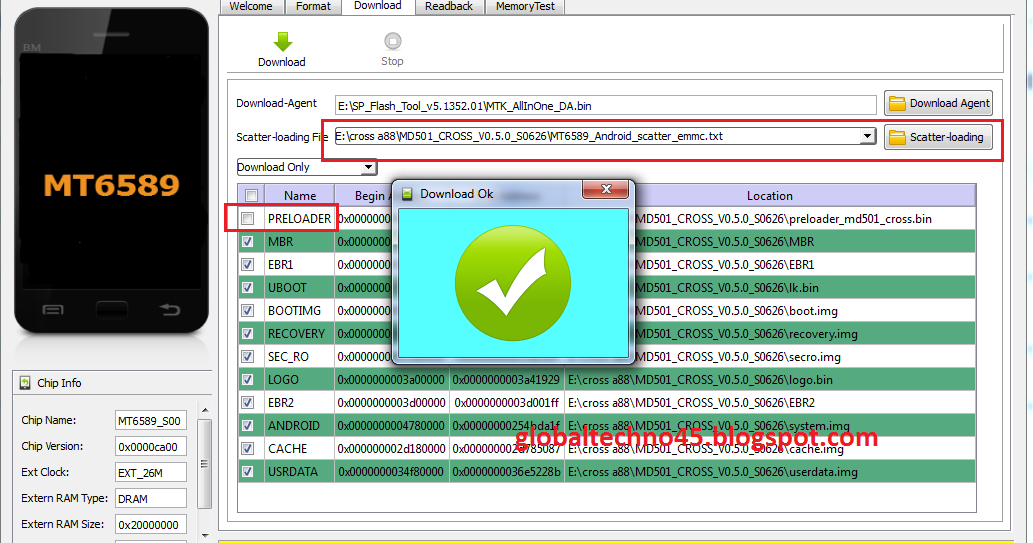The width and height of the screenshot is (1033, 543).
Task: Click the Download Ok dialog title icon
Action: click(407, 194)
